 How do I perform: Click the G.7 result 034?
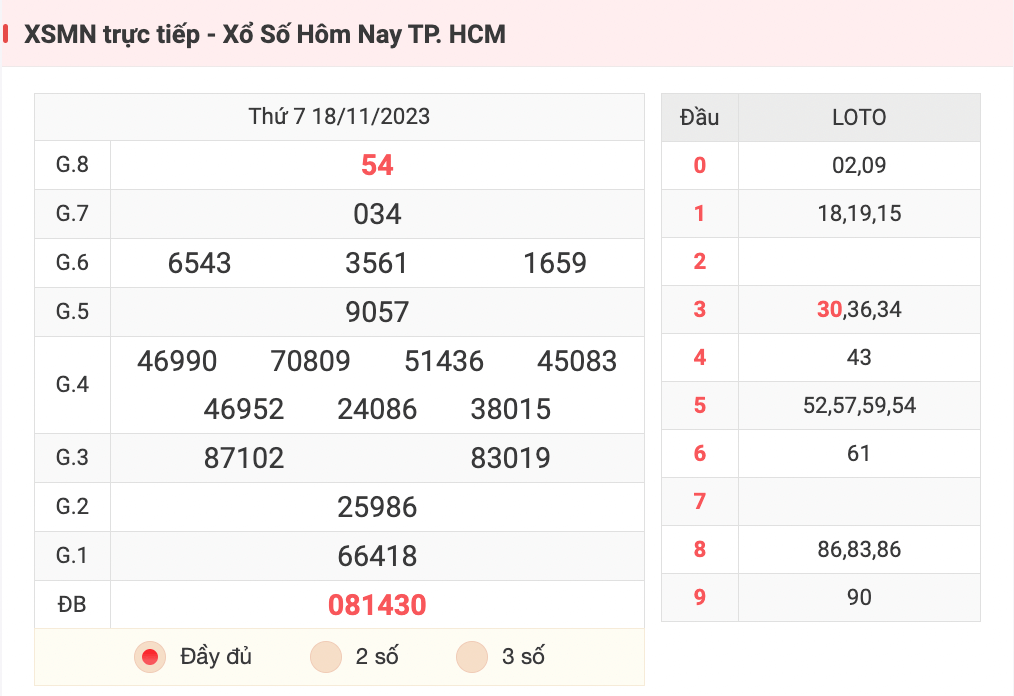(377, 214)
